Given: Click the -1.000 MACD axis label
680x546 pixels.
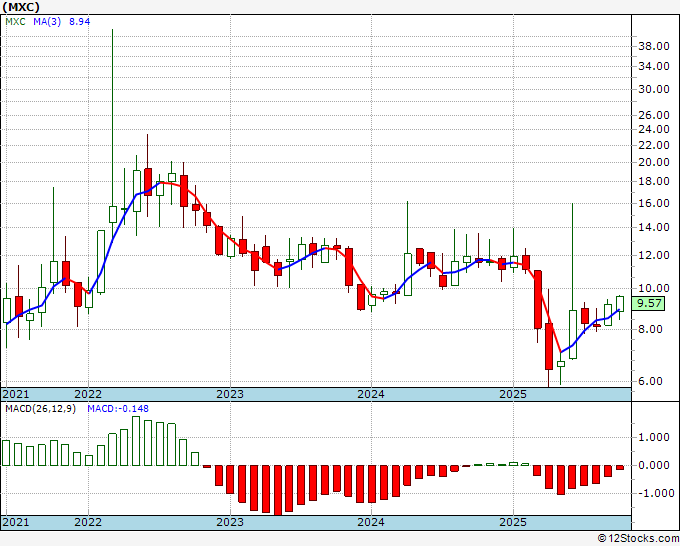Looking at the screenshot, I should tap(652, 493).
